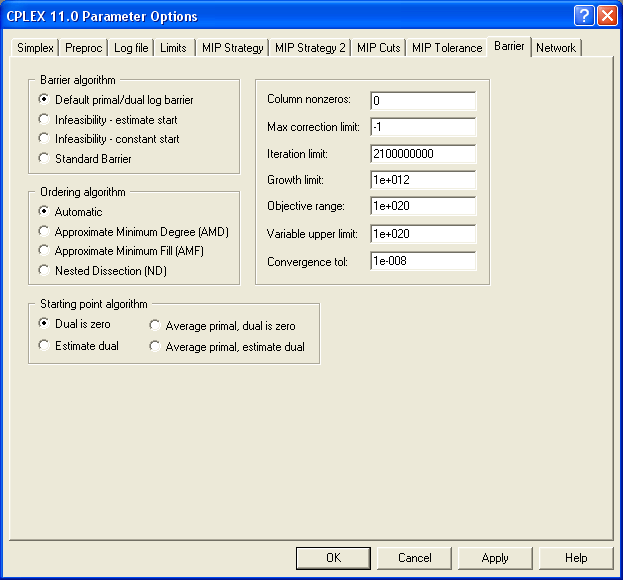Switch to MIP Strategy 2 tab
Screen dimensions: 623x580
[310, 48]
